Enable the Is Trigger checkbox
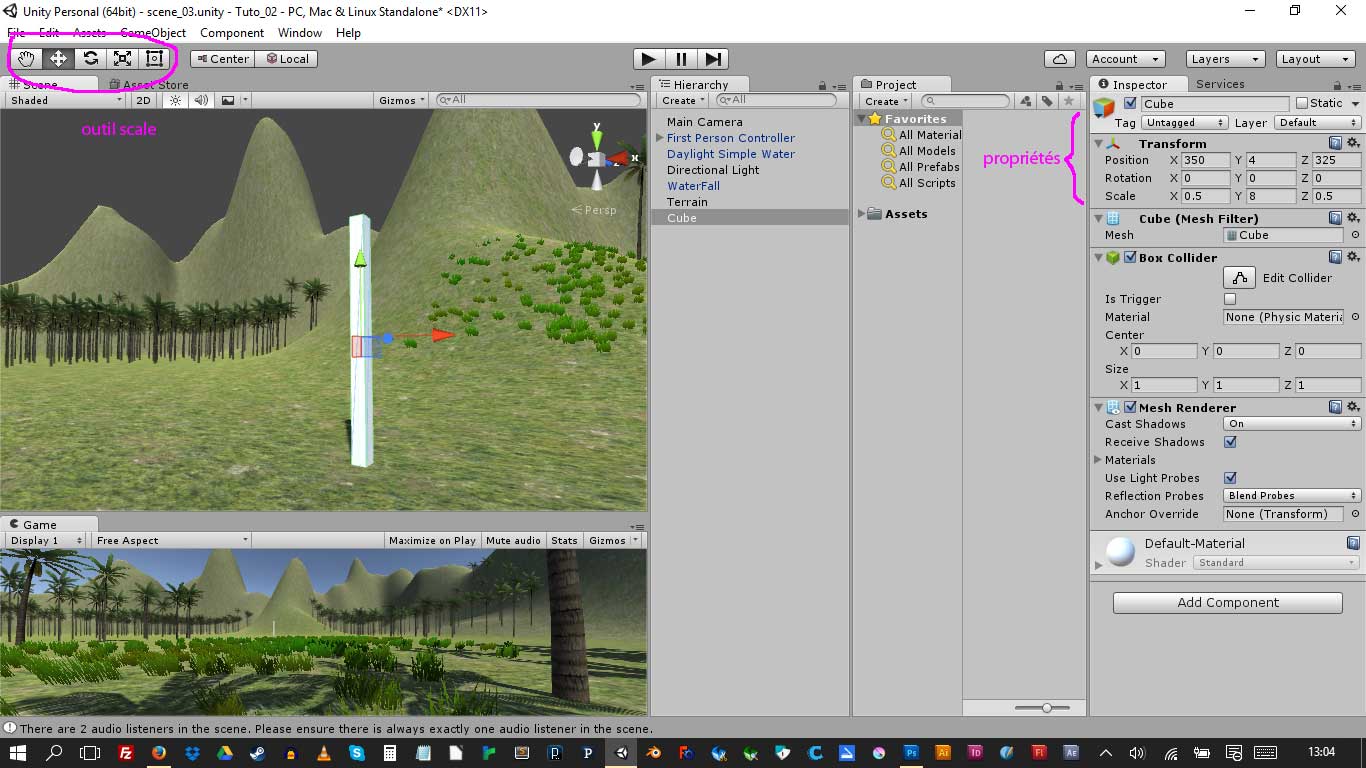The width and height of the screenshot is (1366, 768). coord(1230,299)
